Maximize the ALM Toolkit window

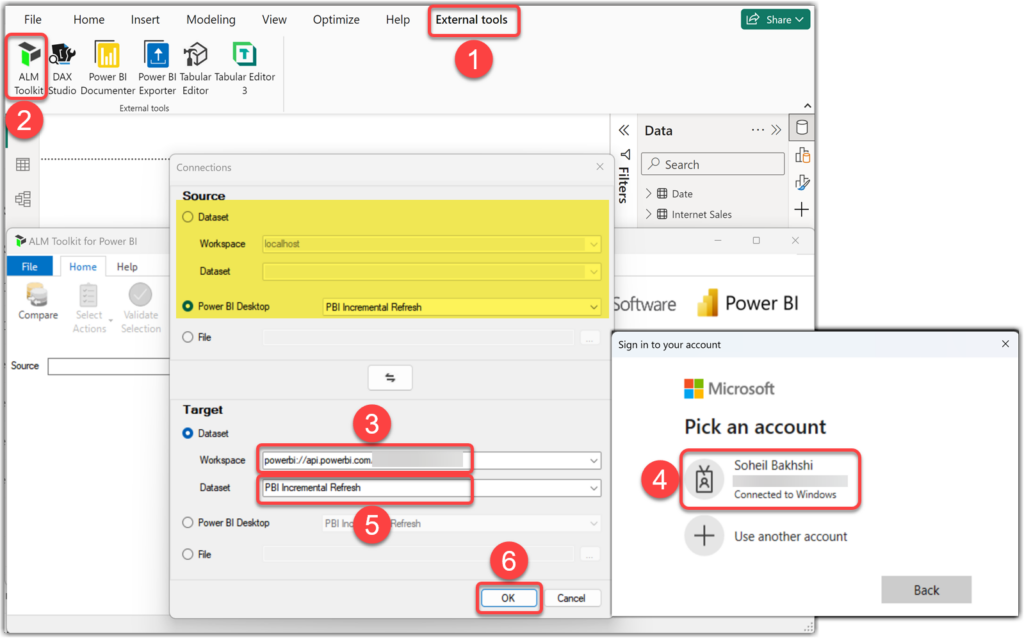coord(756,240)
